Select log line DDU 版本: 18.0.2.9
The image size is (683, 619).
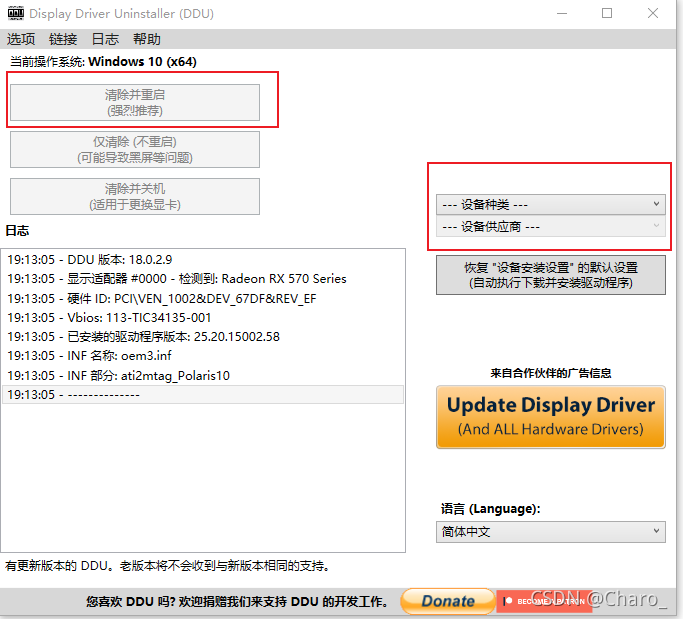click(203, 260)
